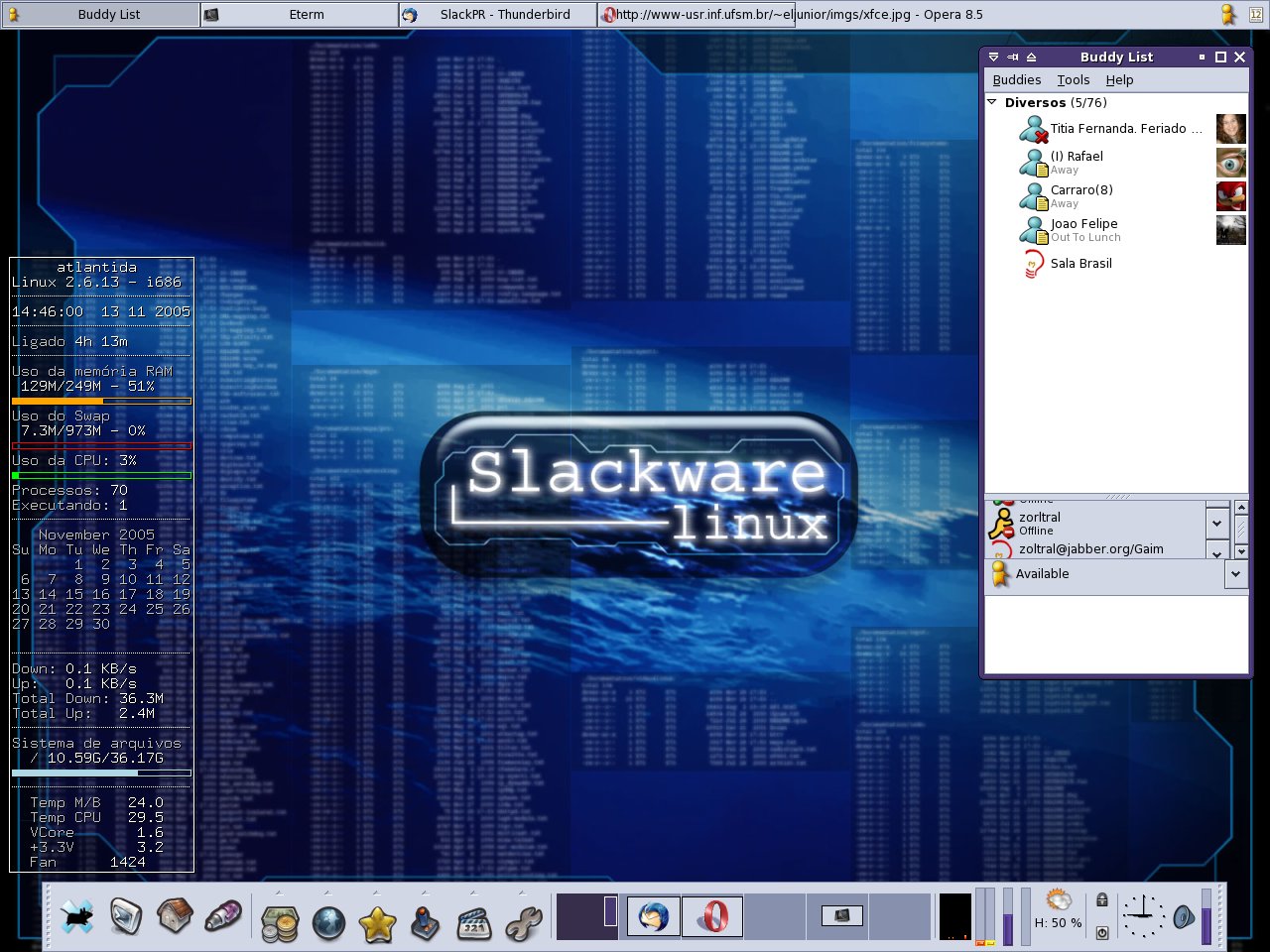Click the gold star launcher icon
This screenshot has width=1270, height=952.
coord(377,923)
